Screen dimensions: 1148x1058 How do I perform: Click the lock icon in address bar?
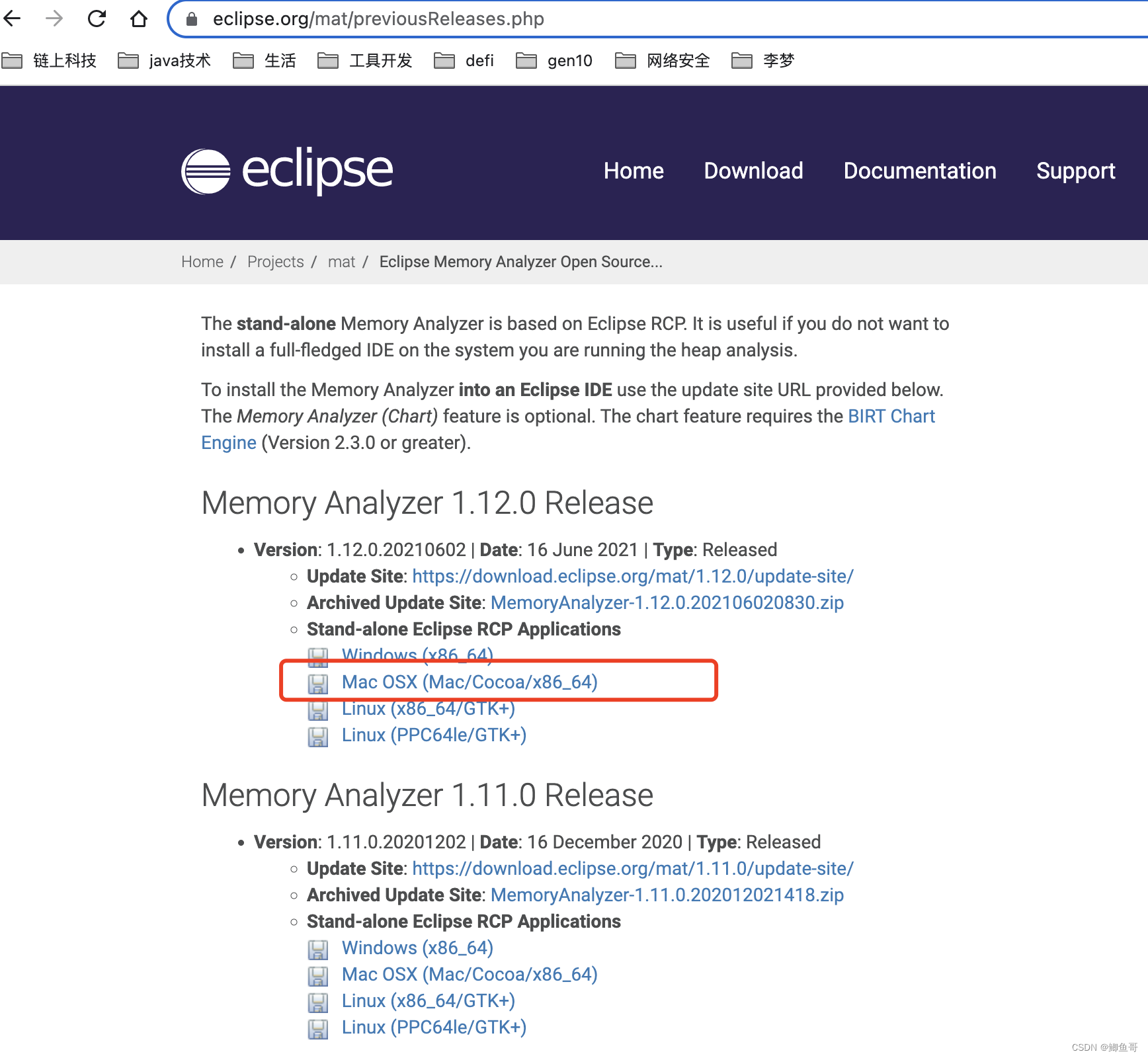pos(192,19)
